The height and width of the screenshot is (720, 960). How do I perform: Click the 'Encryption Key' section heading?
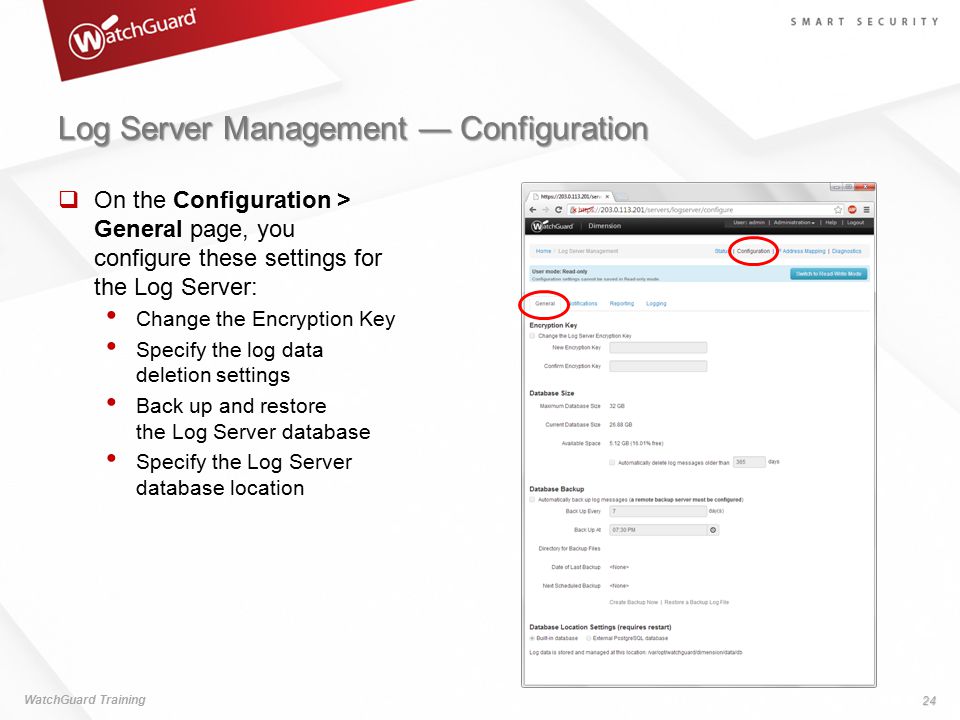pos(553,326)
